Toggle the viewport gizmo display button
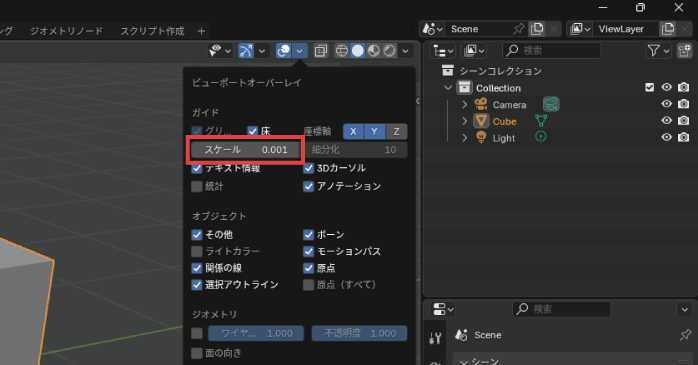This screenshot has width=698, height=365. click(246, 51)
